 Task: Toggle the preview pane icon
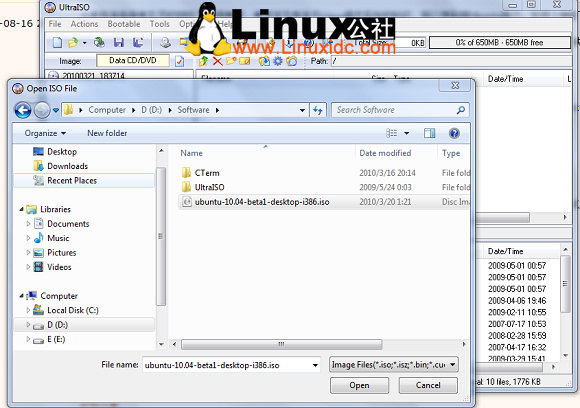(429, 133)
